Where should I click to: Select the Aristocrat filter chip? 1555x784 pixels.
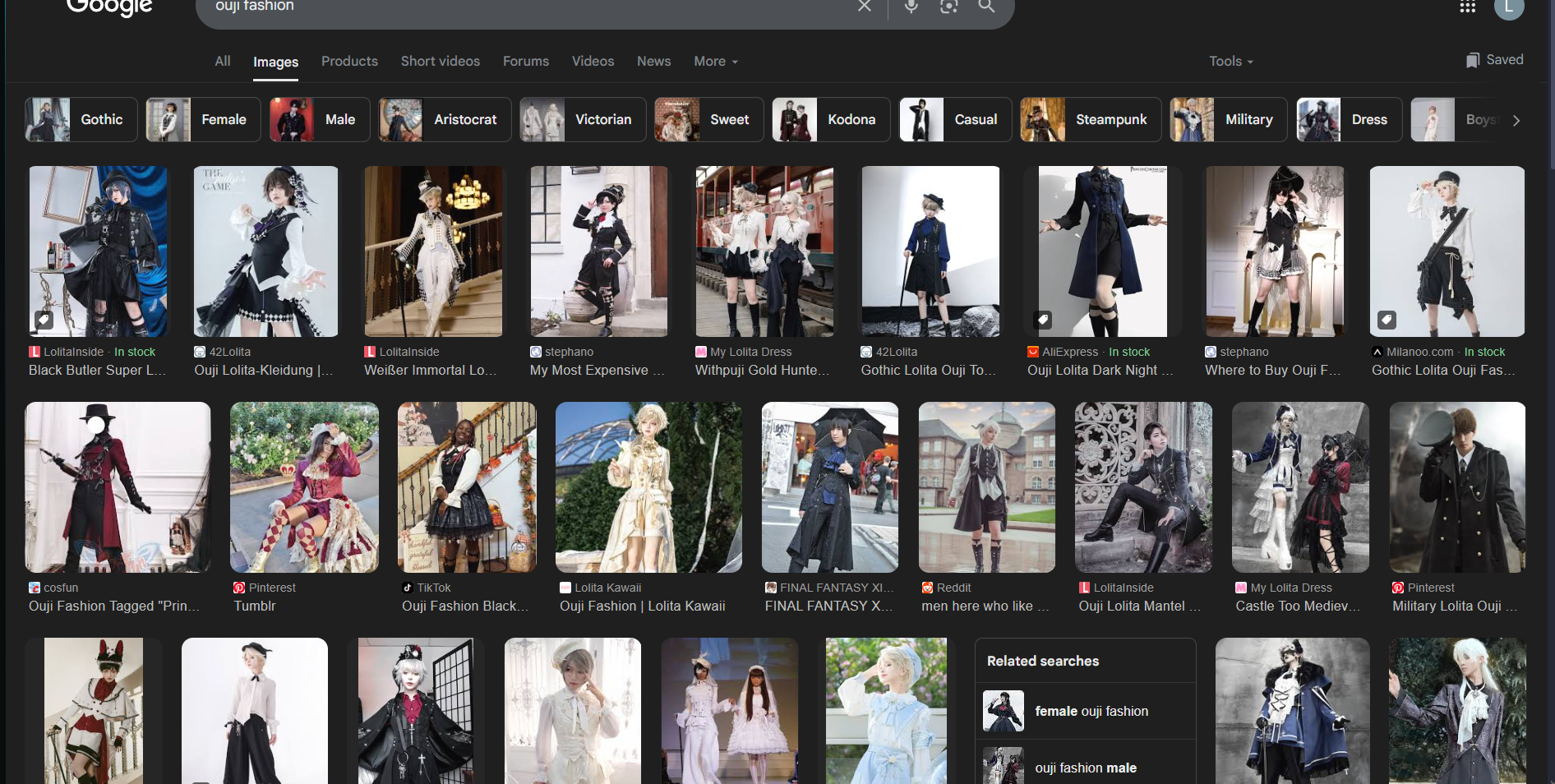click(445, 119)
